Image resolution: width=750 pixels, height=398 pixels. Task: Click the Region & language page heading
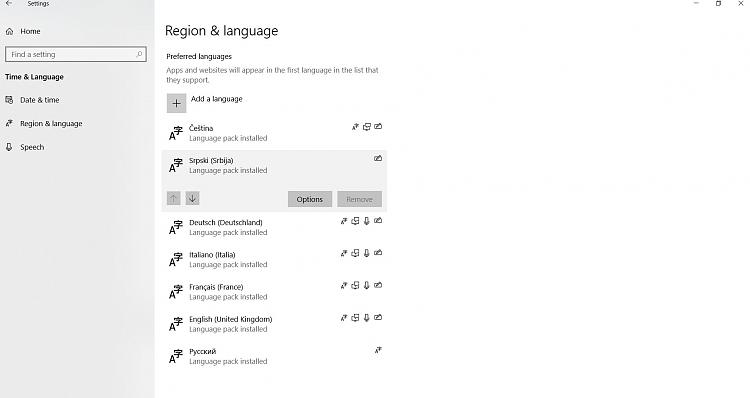click(x=221, y=31)
